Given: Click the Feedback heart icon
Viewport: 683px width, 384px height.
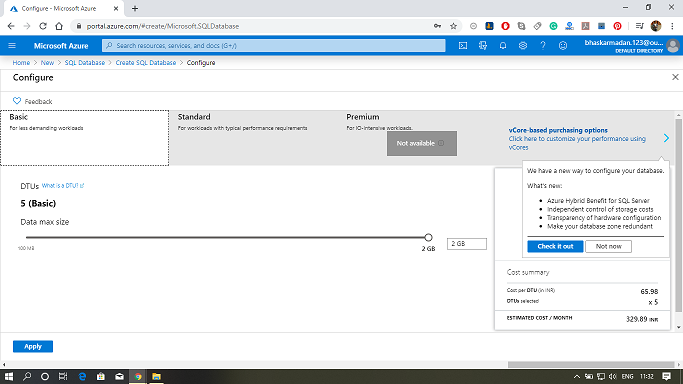Looking at the screenshot, I should coord(17,101).
